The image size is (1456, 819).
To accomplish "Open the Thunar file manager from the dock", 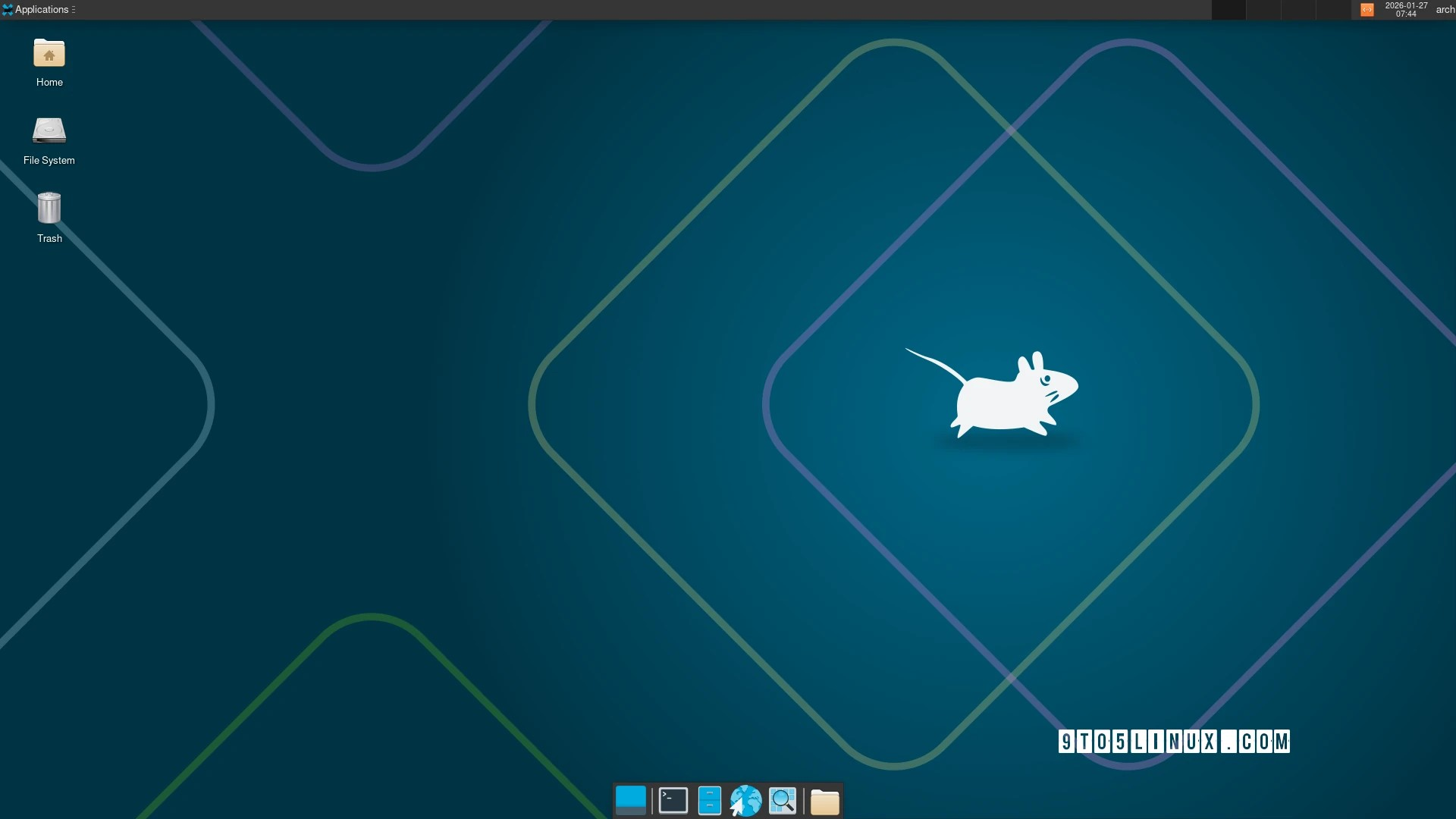I will coord(710,800).
